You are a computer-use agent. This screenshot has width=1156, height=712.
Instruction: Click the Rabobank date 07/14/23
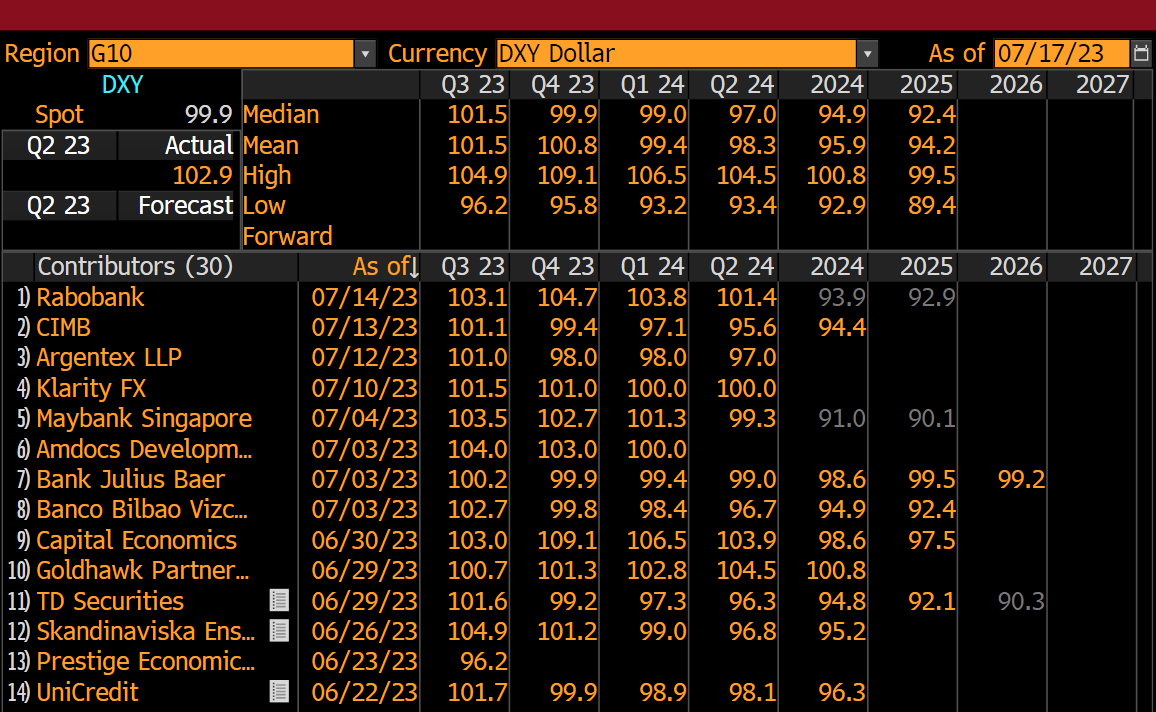[364, 297]
